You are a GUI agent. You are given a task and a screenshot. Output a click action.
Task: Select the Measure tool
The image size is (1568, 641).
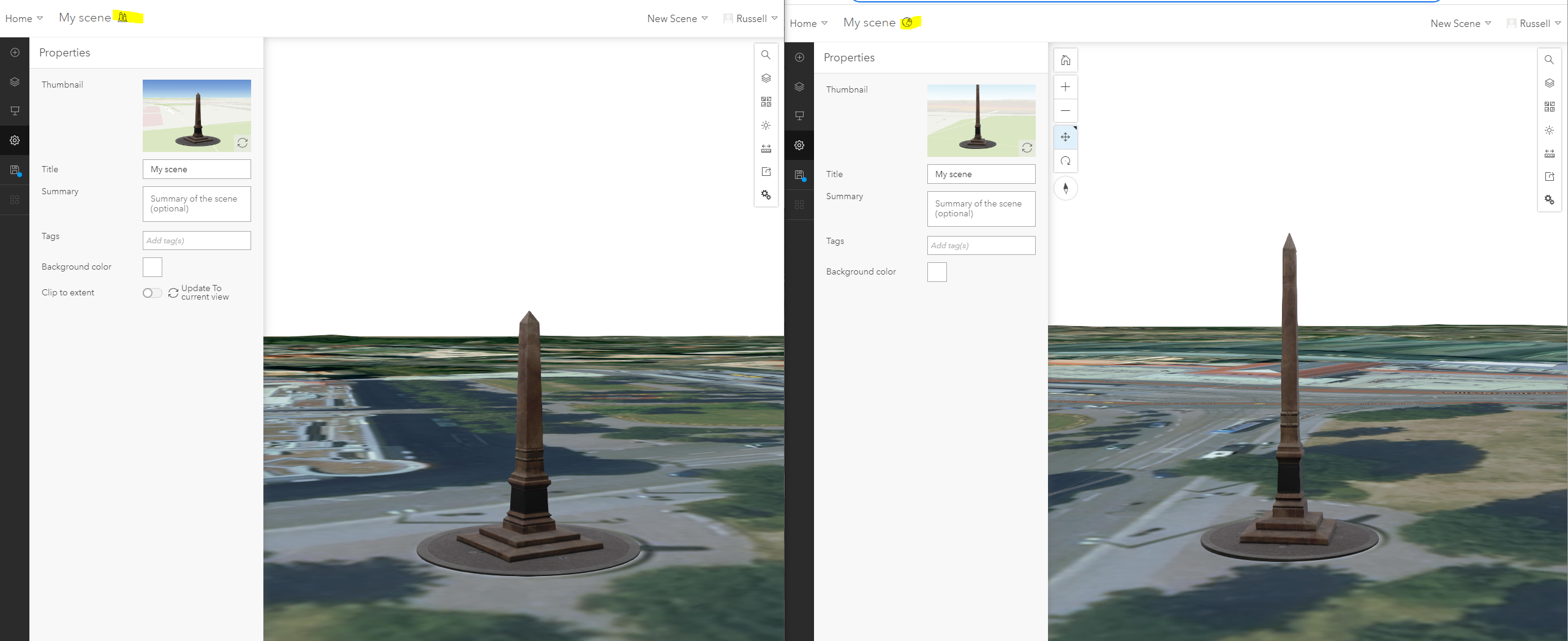pyautogui.click(x=766, y=148)
